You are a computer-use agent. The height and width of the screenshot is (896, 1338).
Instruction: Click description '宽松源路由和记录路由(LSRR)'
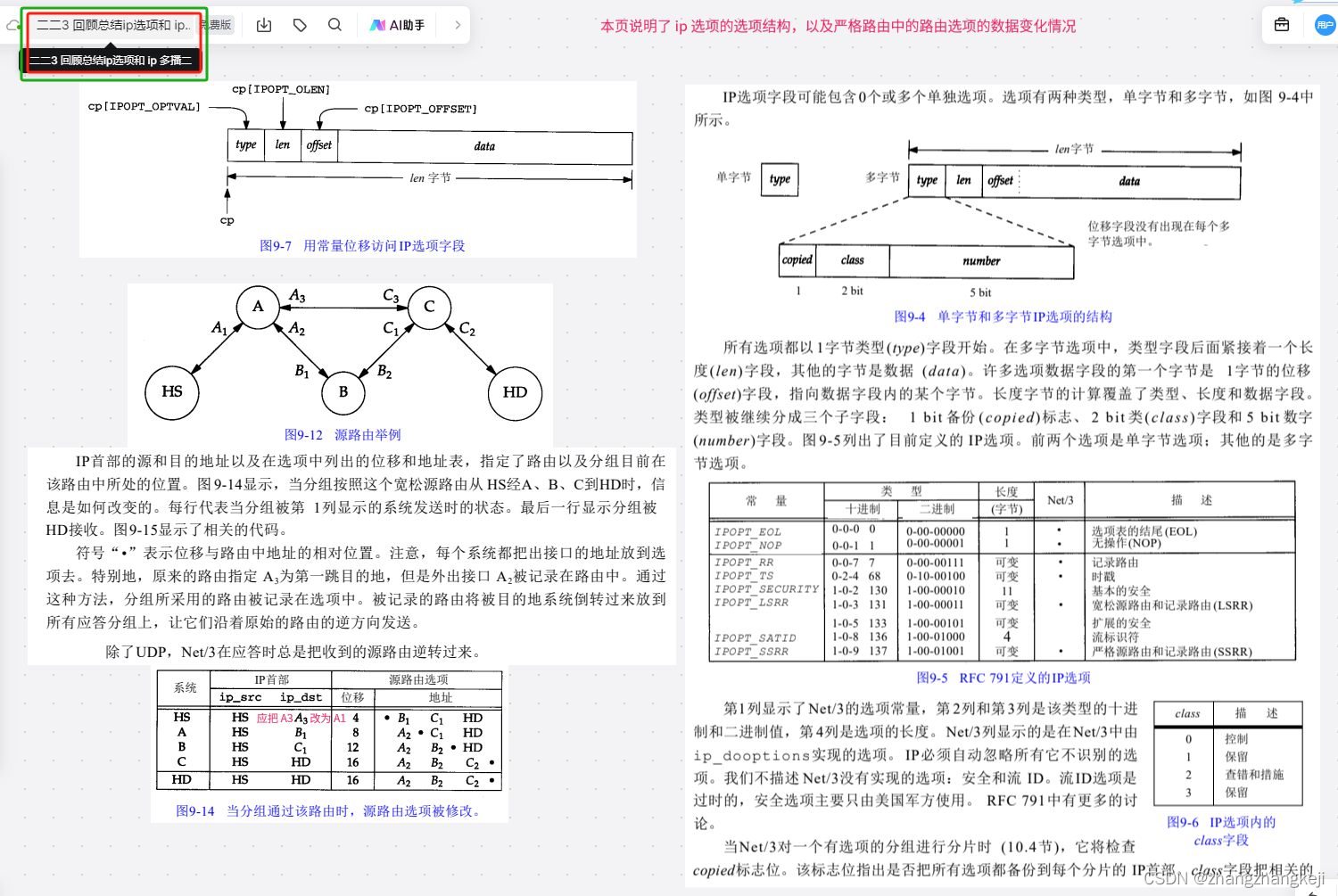pyautogui.click(x=1172, y=605)
